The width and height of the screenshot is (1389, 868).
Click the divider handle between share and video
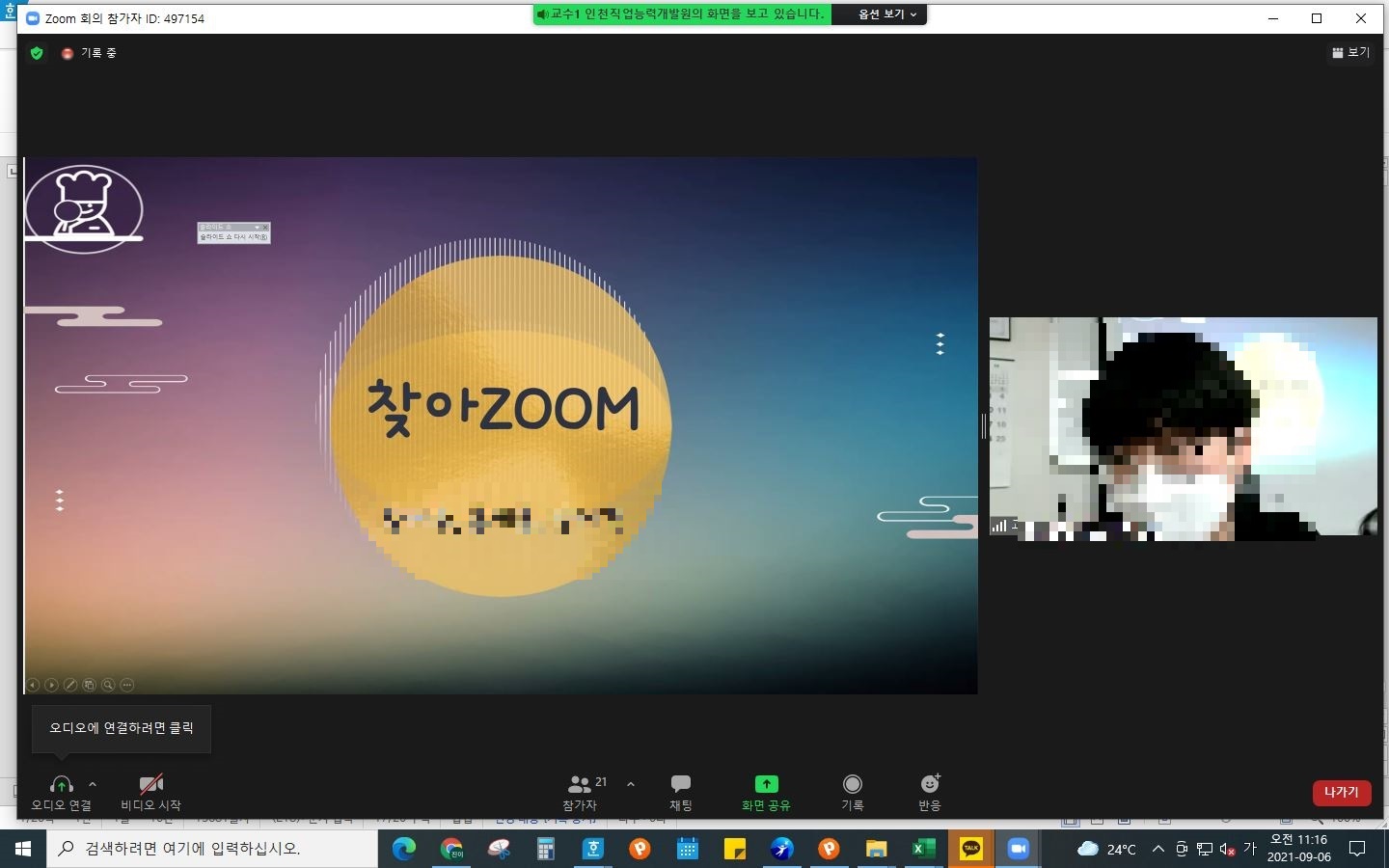(983, 426)
